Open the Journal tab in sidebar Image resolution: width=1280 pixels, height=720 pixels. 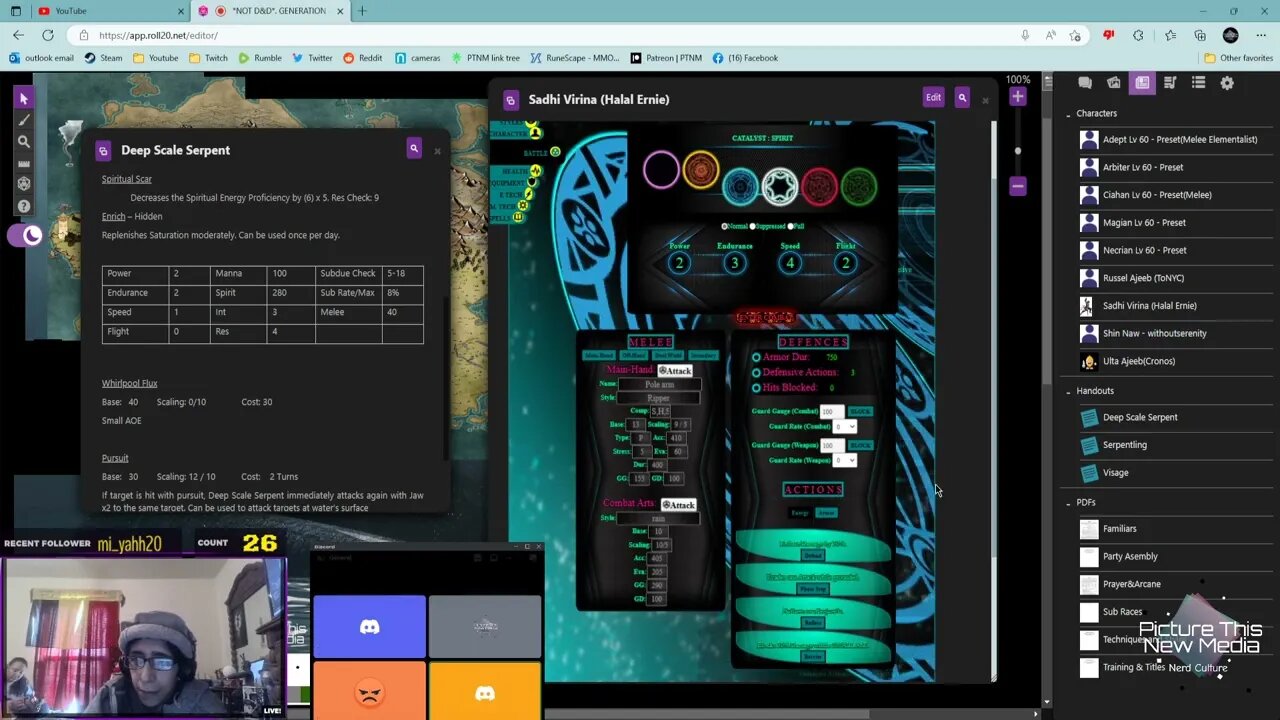click(1142, 83)
